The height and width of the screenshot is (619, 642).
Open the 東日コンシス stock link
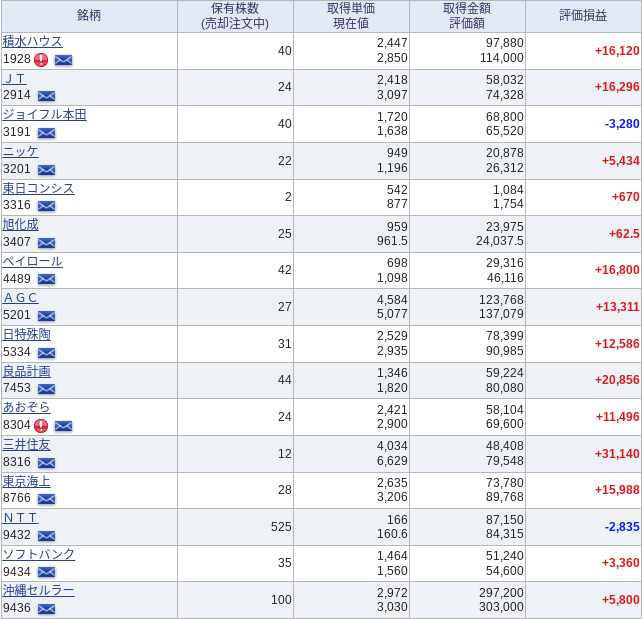38,188
